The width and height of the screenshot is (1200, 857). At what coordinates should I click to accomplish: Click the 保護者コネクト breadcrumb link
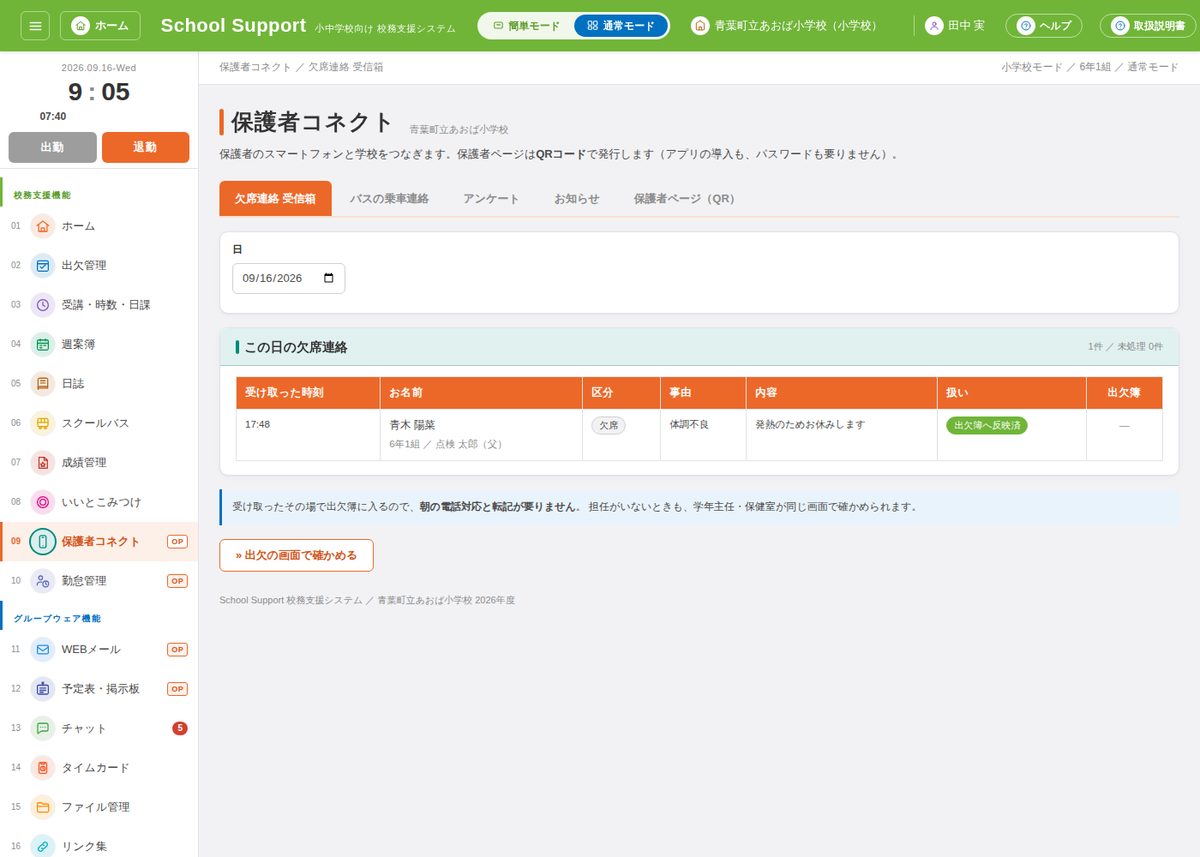click(x=255, y=67)
